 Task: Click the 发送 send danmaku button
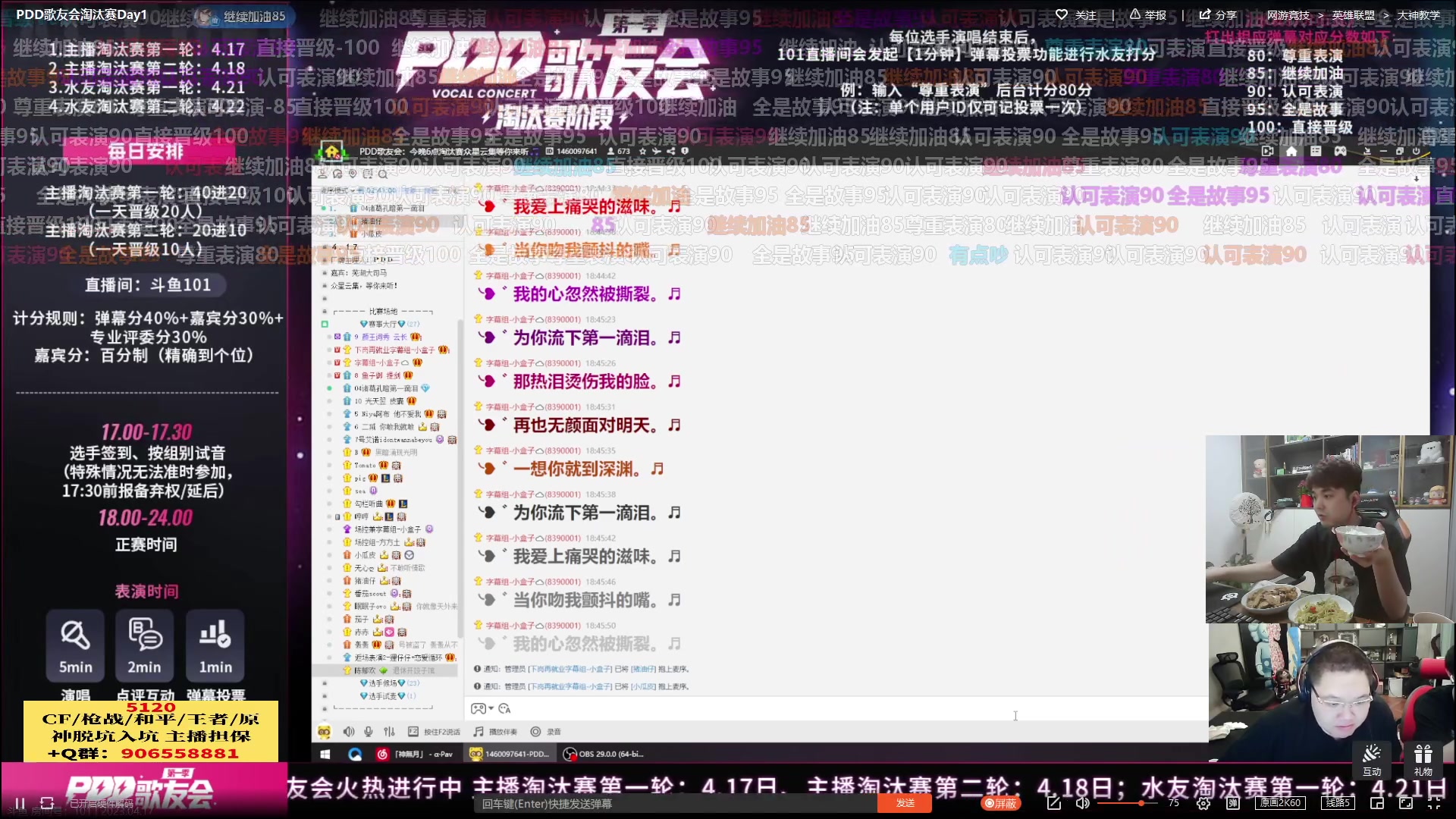(905, 803)
